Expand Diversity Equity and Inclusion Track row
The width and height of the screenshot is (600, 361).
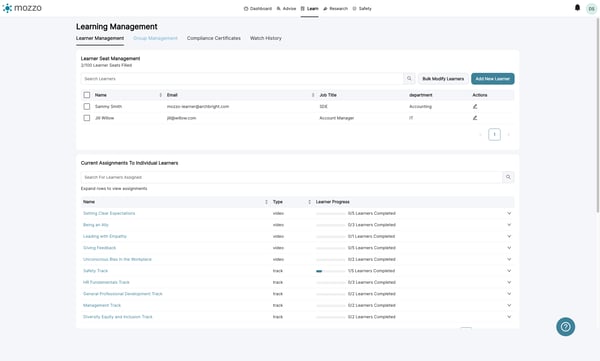coord(509,317)
